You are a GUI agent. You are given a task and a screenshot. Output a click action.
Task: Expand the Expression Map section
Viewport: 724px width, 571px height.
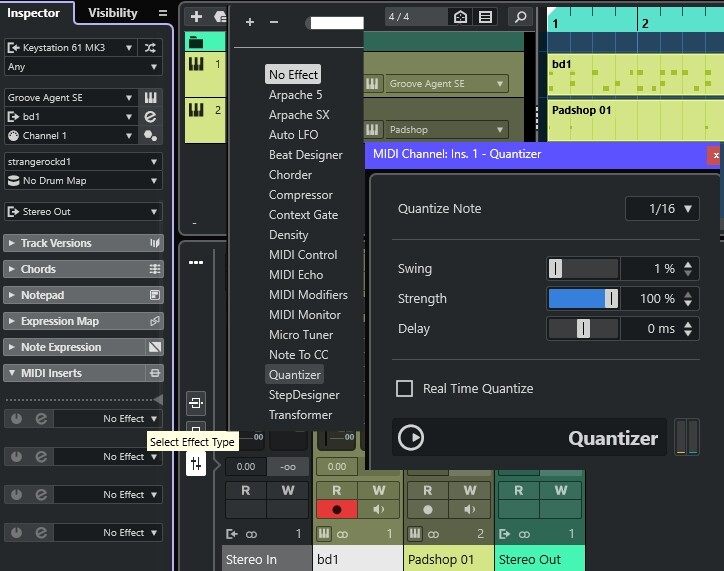pos(83,321)
